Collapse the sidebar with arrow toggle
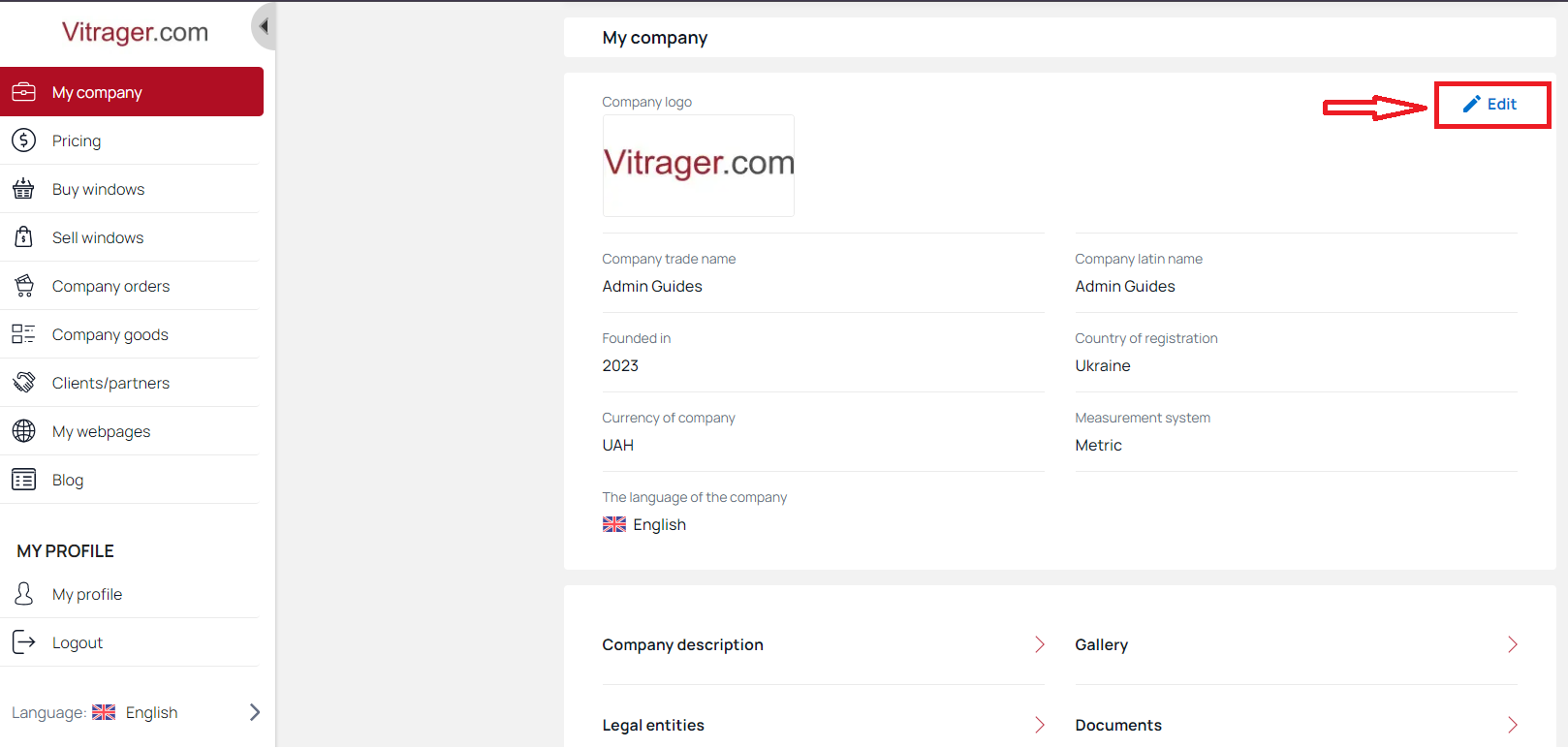1568x749 pixels. pos(263,26)
